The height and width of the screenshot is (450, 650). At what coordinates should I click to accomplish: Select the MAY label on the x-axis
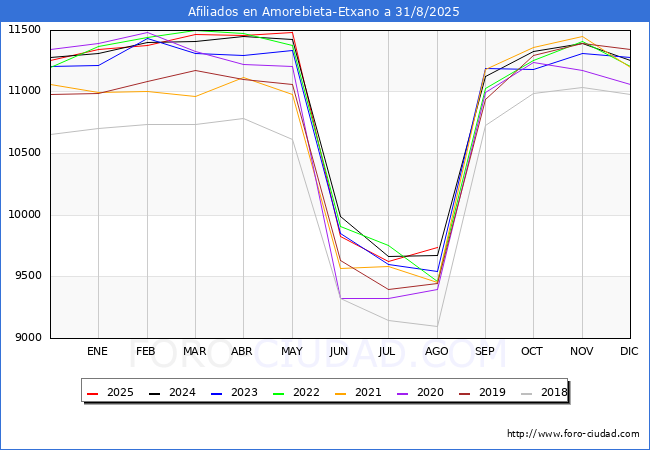pyautogui.click(x=291, y=351)
